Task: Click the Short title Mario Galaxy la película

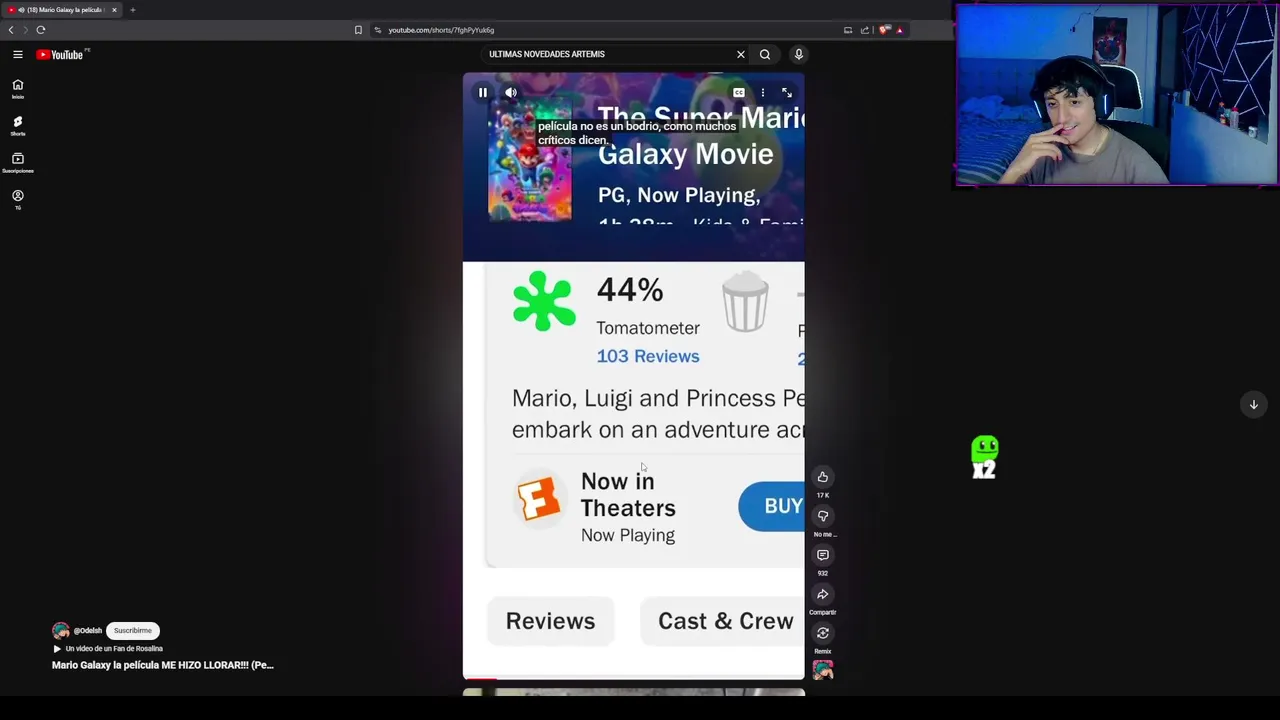Action: coord(162,665)
